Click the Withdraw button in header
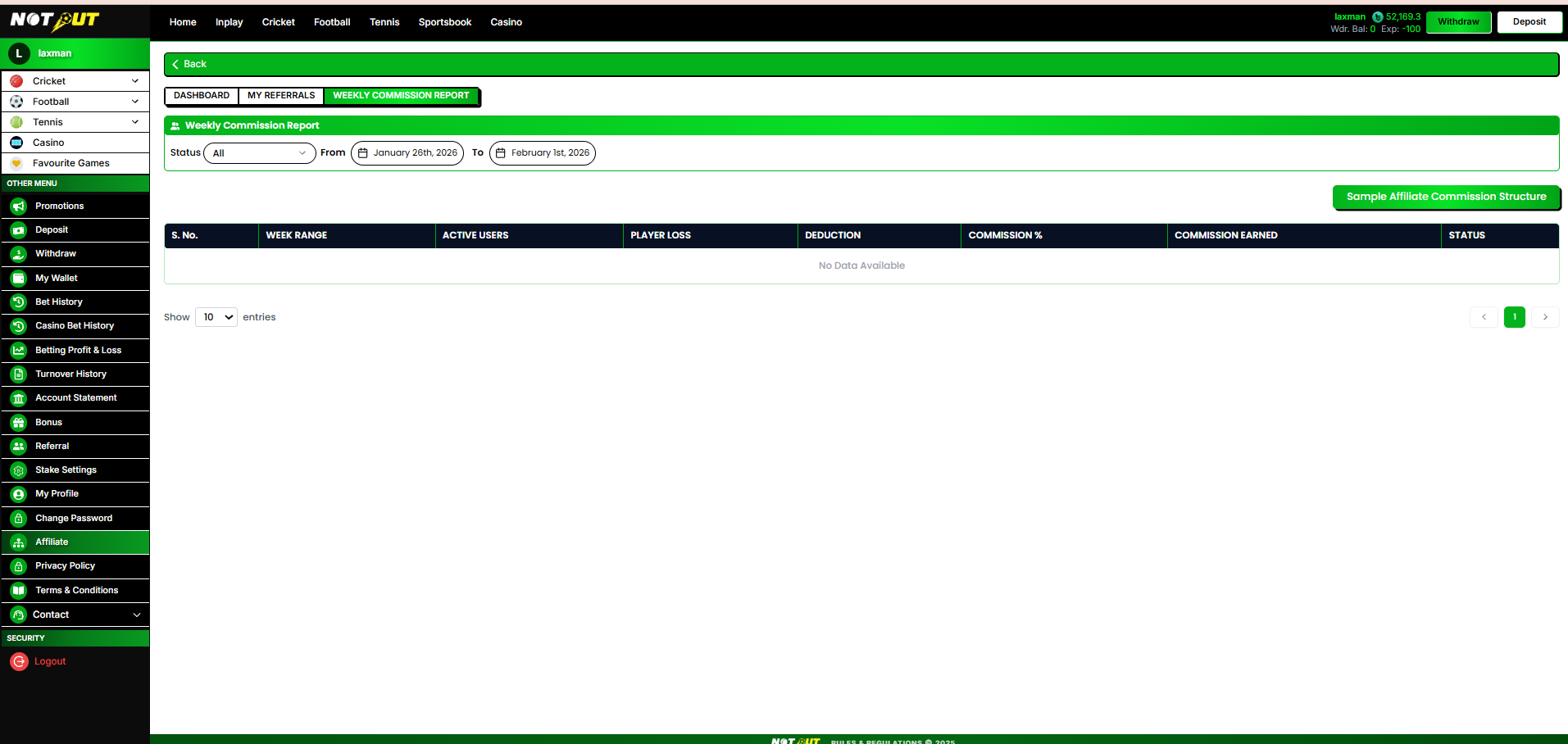 point(1459,22)
